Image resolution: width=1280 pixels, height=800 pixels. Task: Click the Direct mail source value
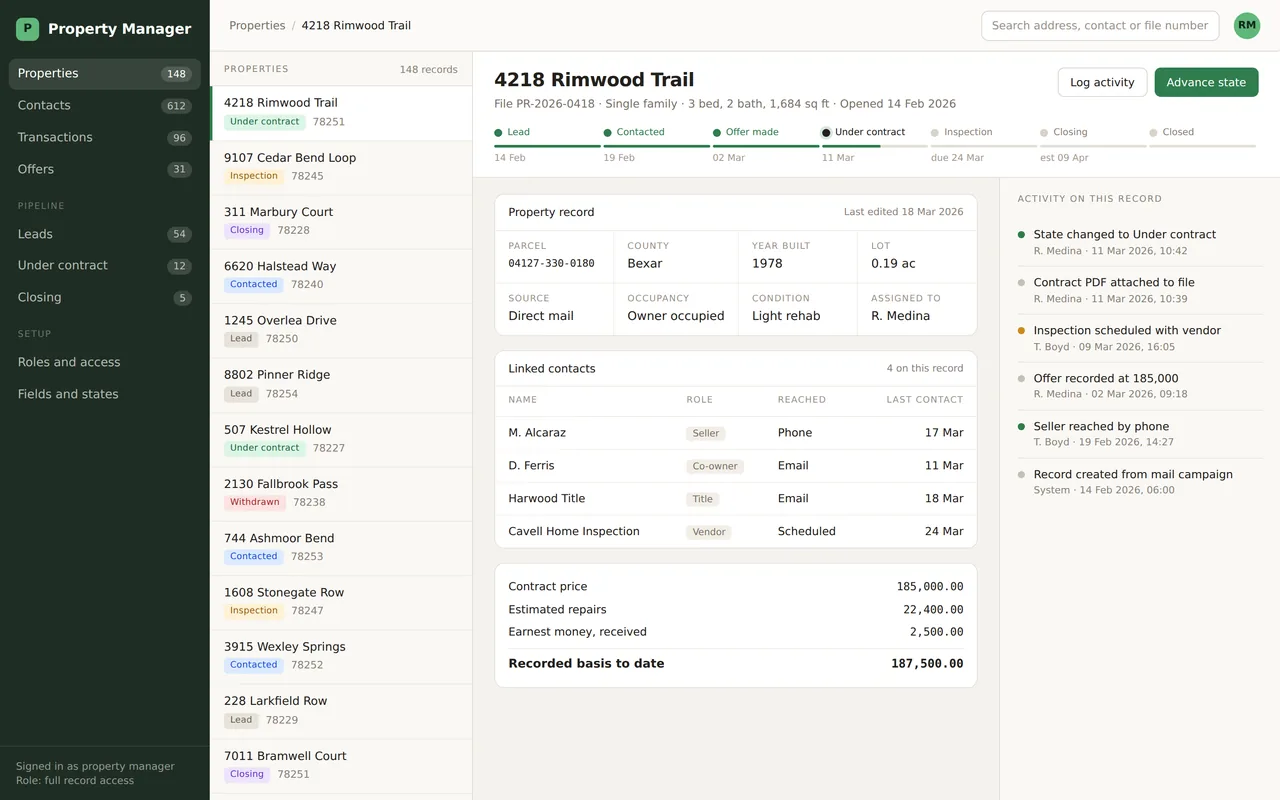[541, 316]
